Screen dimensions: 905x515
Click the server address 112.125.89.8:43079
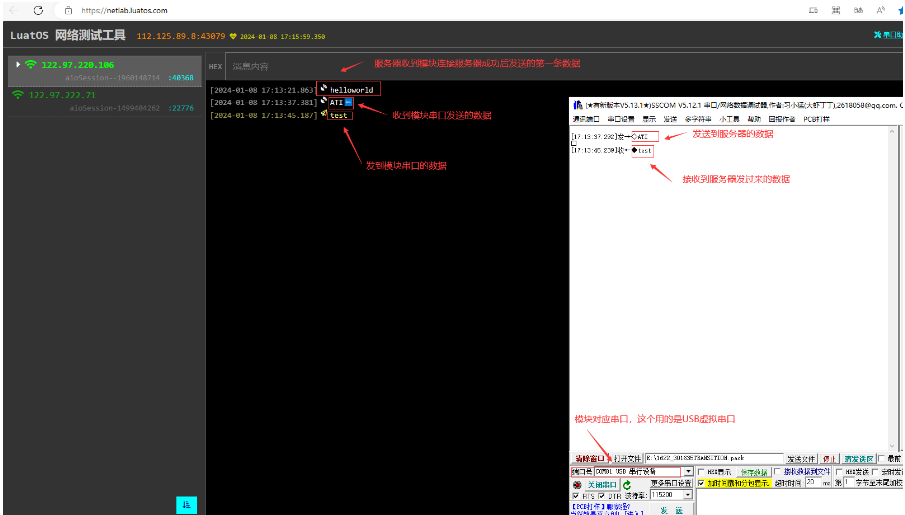[x=181, y=36]
